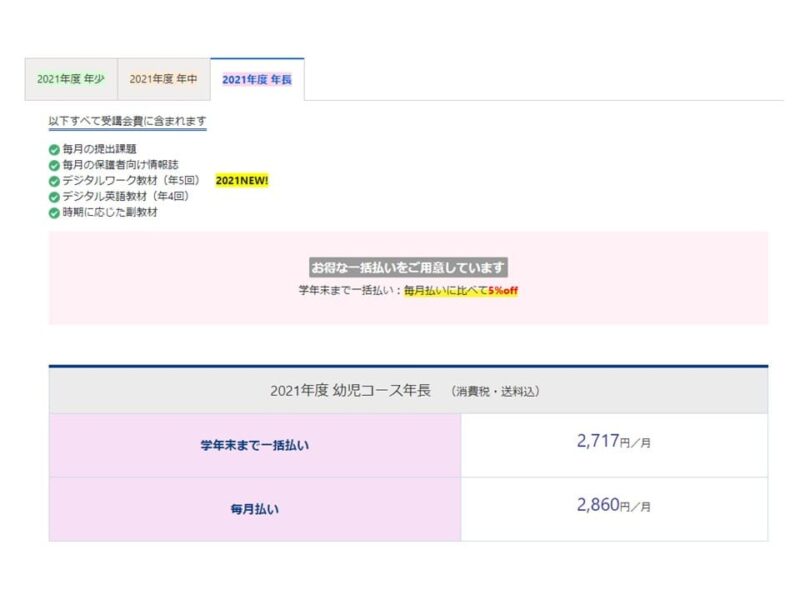
Task: Click the text 学年末まで一括払い： in pink box
Action: point(350,290)
